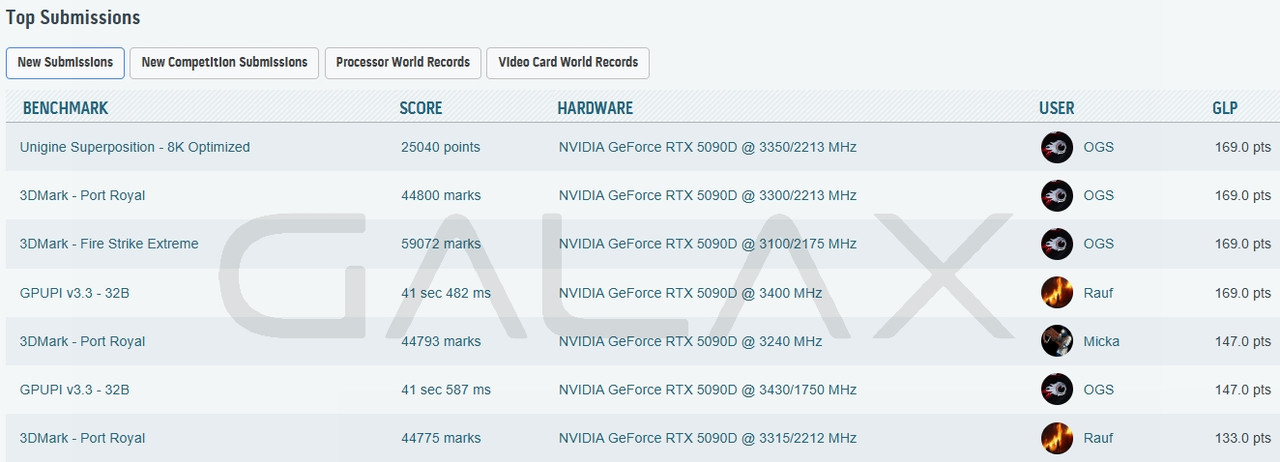Open RTX 5090D @ 3400 MHz hardware link
This screenshot has height=462, width=1280.
click(x=691, y=293)
